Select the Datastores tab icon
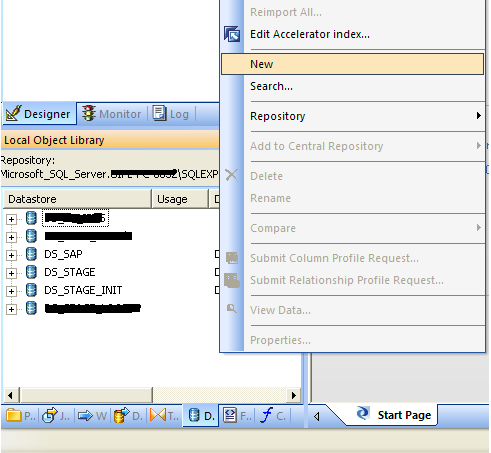491x453 pixels. click(x=194, y=415)
